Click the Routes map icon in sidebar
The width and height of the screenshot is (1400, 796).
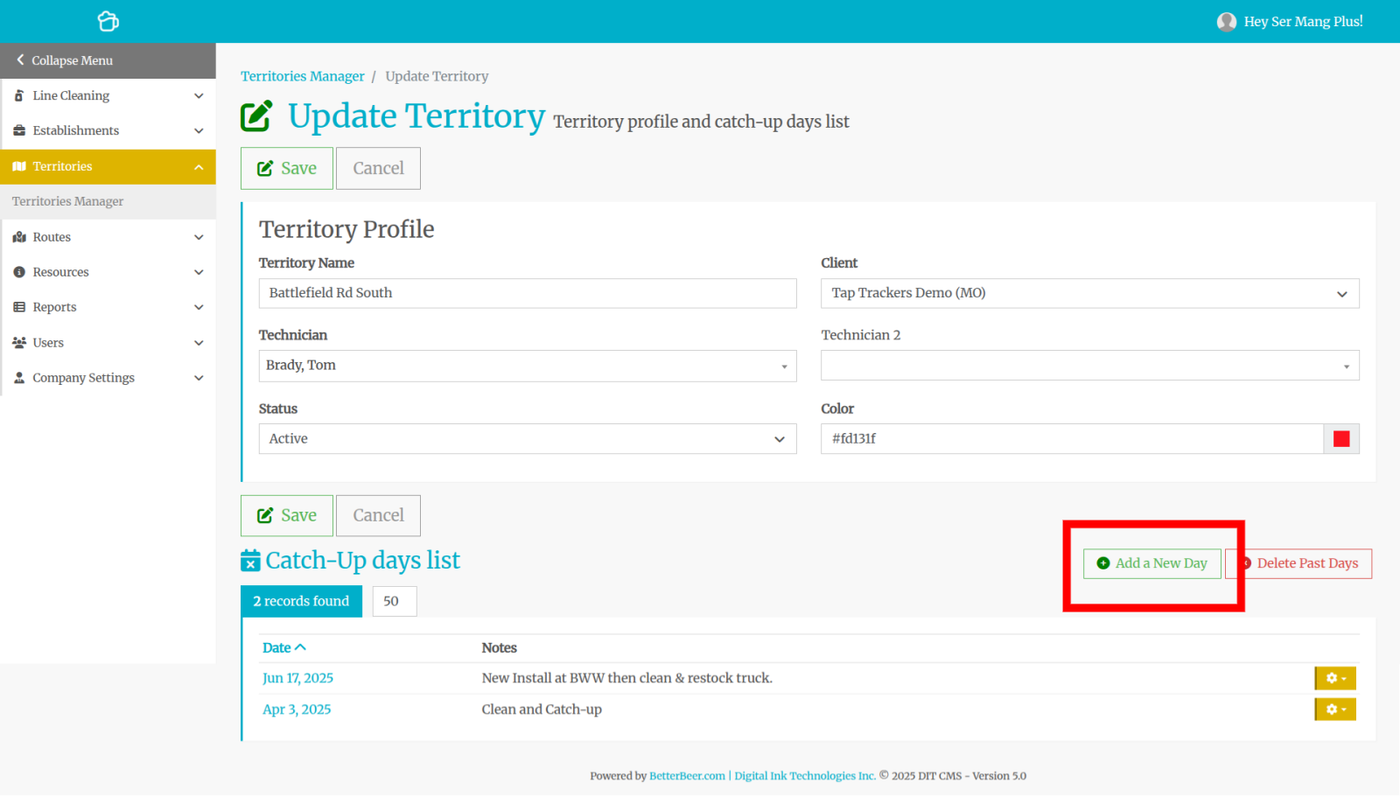pos(19,237)
